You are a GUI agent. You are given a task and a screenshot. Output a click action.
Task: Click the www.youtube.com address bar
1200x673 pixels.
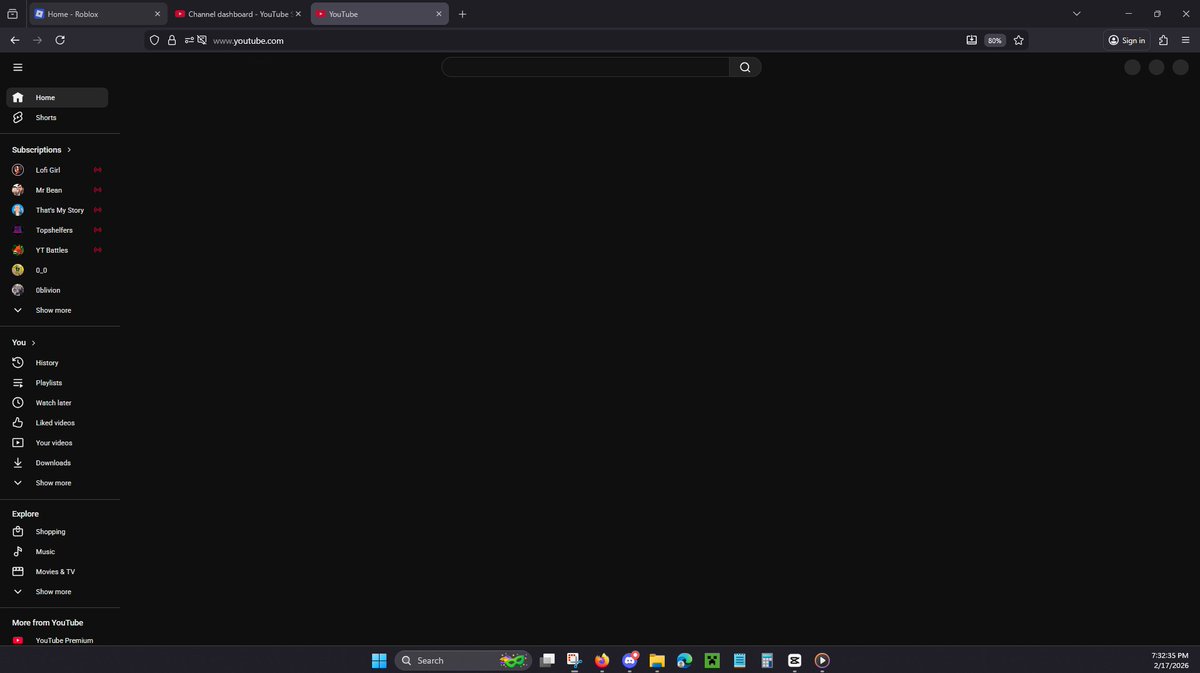point(585,40)
